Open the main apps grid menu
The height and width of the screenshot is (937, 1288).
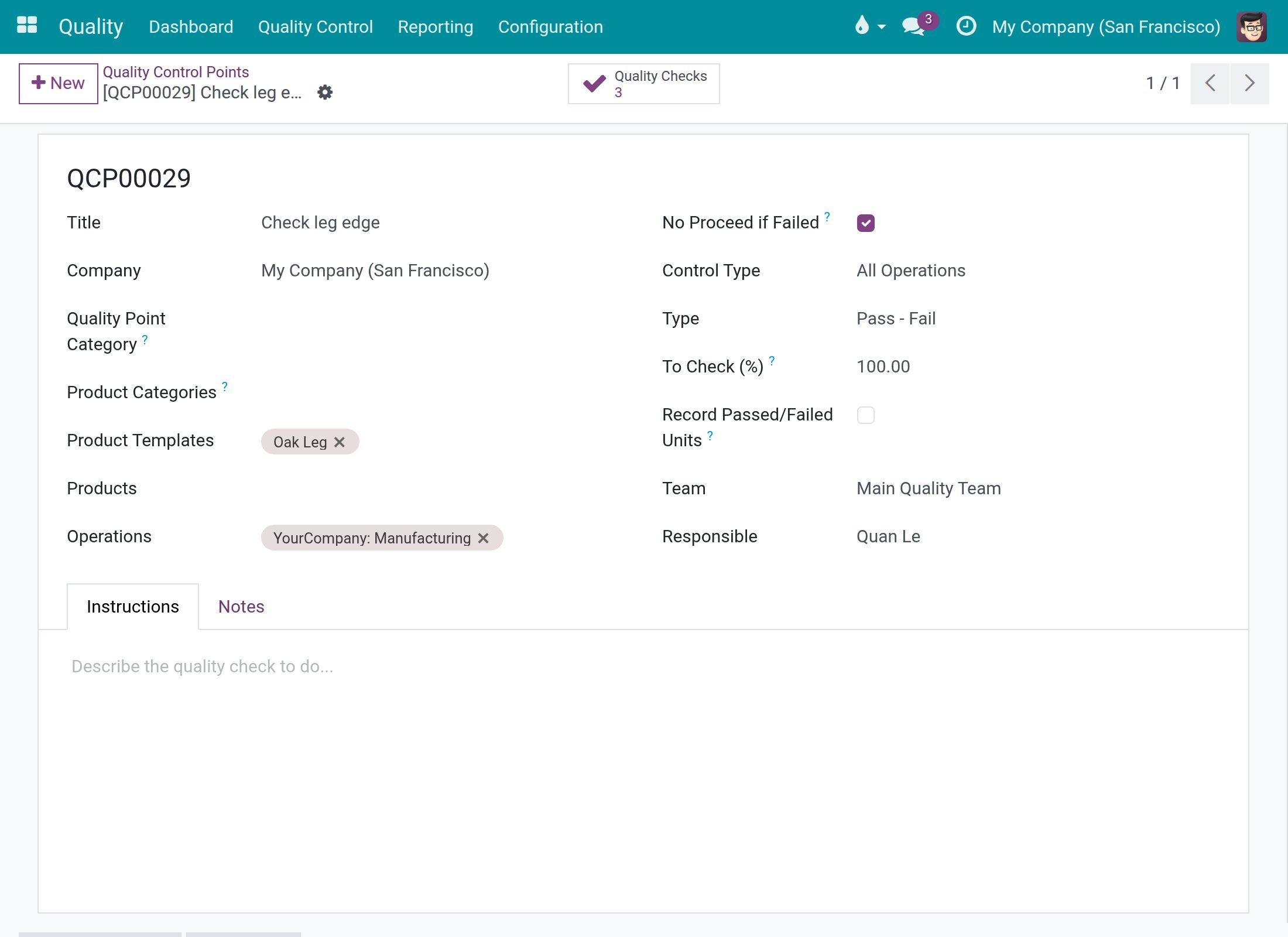tap(27, 26)
